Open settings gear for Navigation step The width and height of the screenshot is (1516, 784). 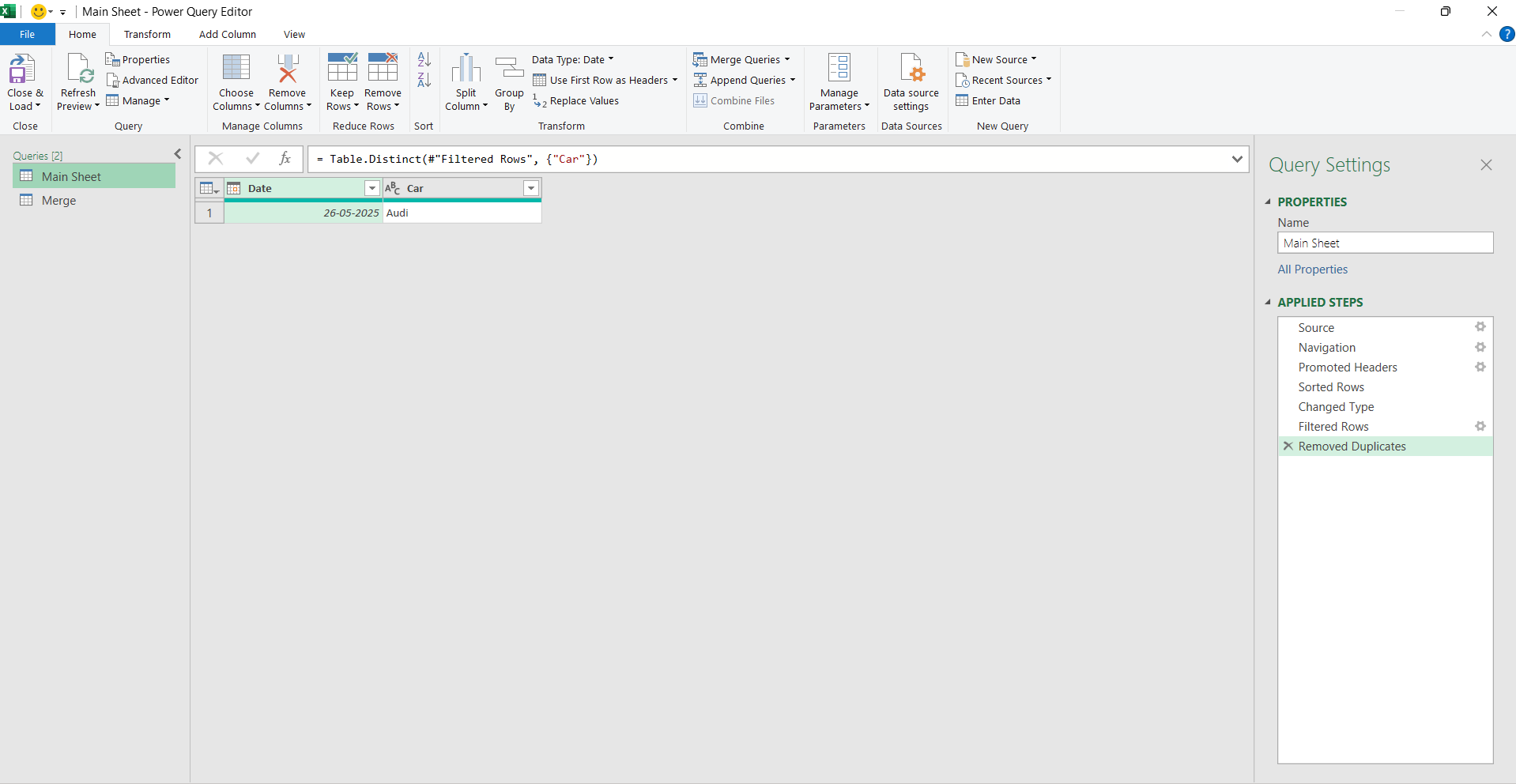tap(1480, 347)
